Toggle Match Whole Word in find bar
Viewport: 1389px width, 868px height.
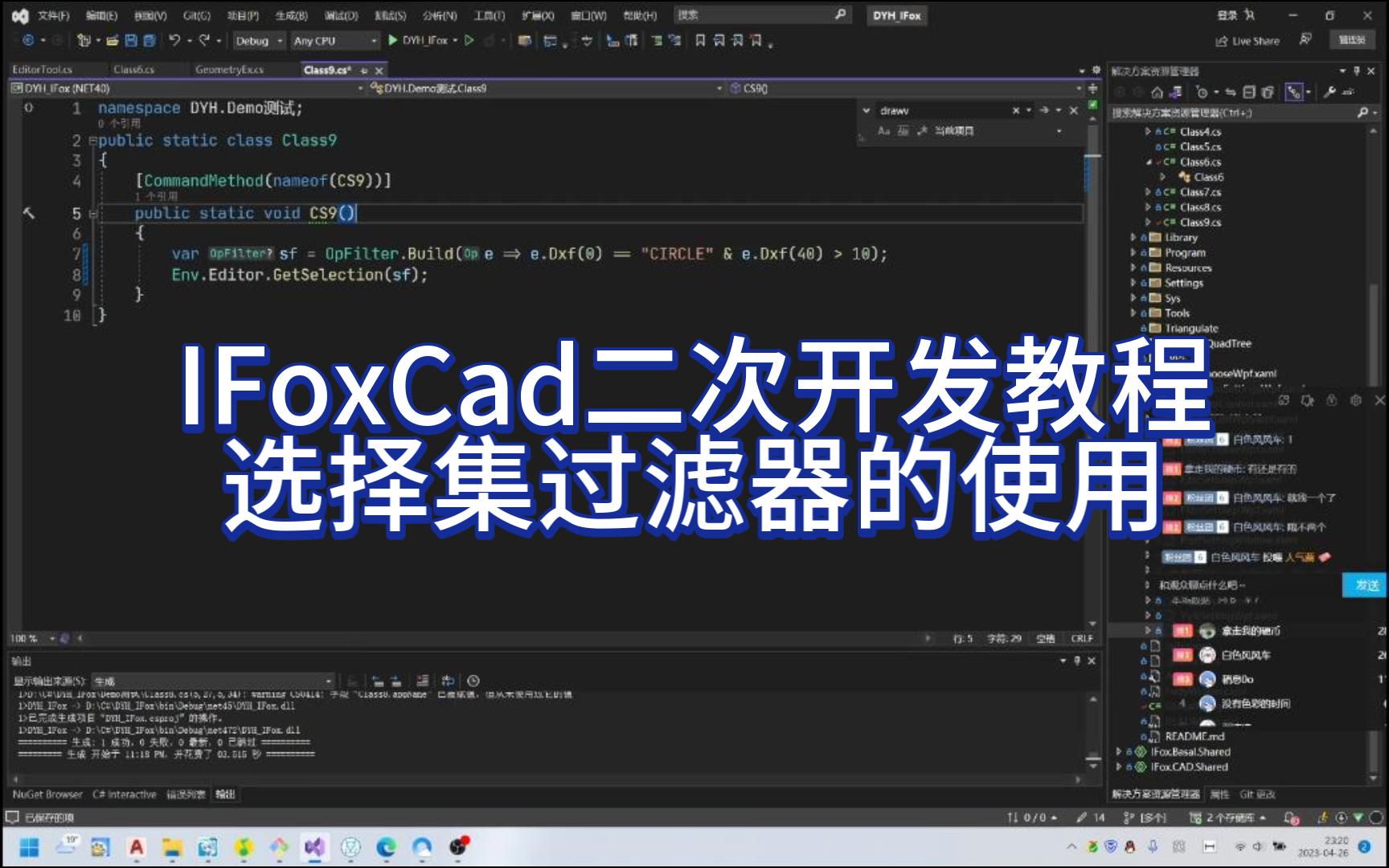[x=903, y=131]
